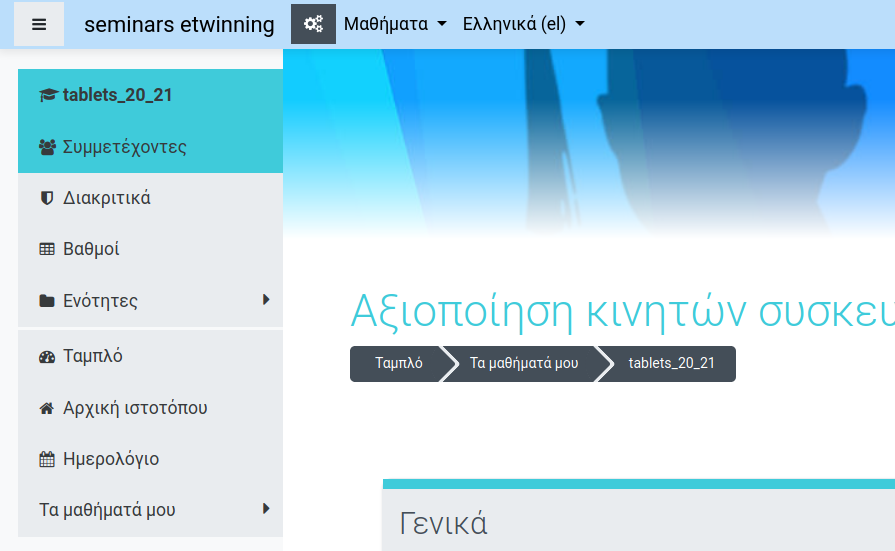Click the gears settings icon in navbar

[x=313, y=24]
